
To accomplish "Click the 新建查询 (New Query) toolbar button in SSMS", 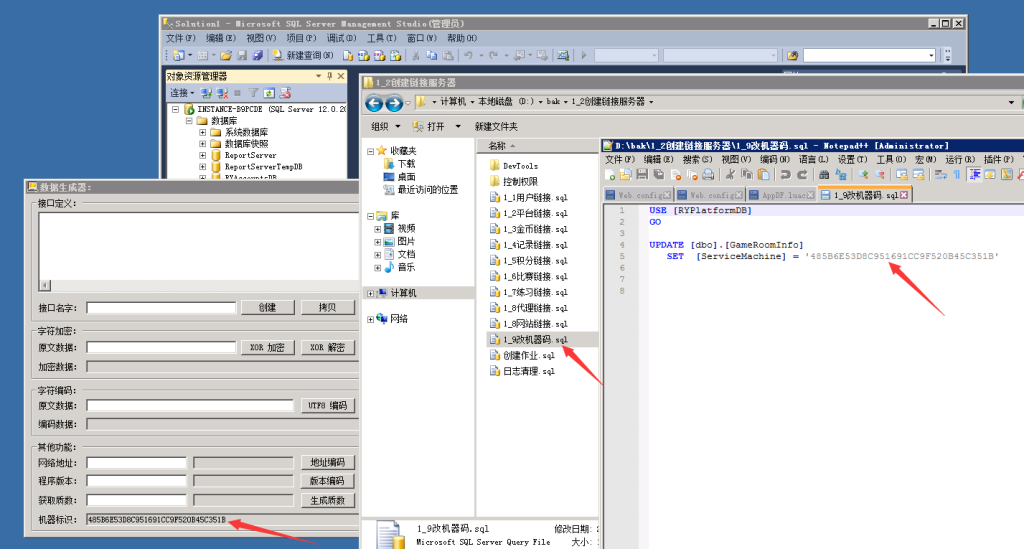I will point(304,56).
